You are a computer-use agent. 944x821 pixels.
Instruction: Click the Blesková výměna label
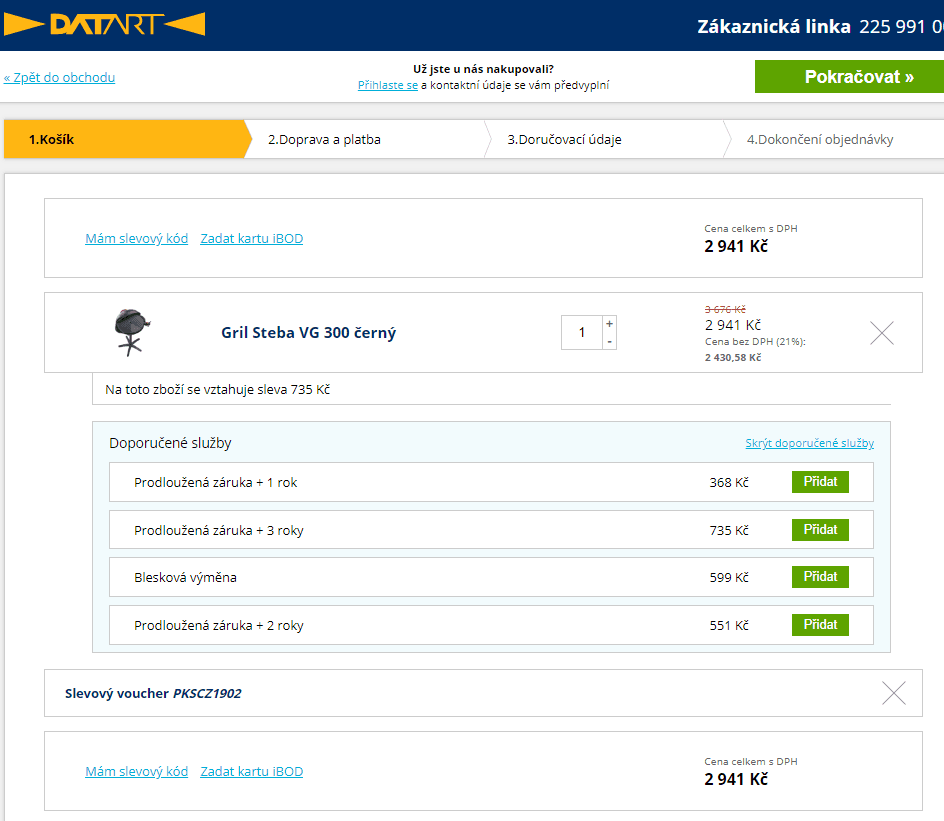coord(185,578)
